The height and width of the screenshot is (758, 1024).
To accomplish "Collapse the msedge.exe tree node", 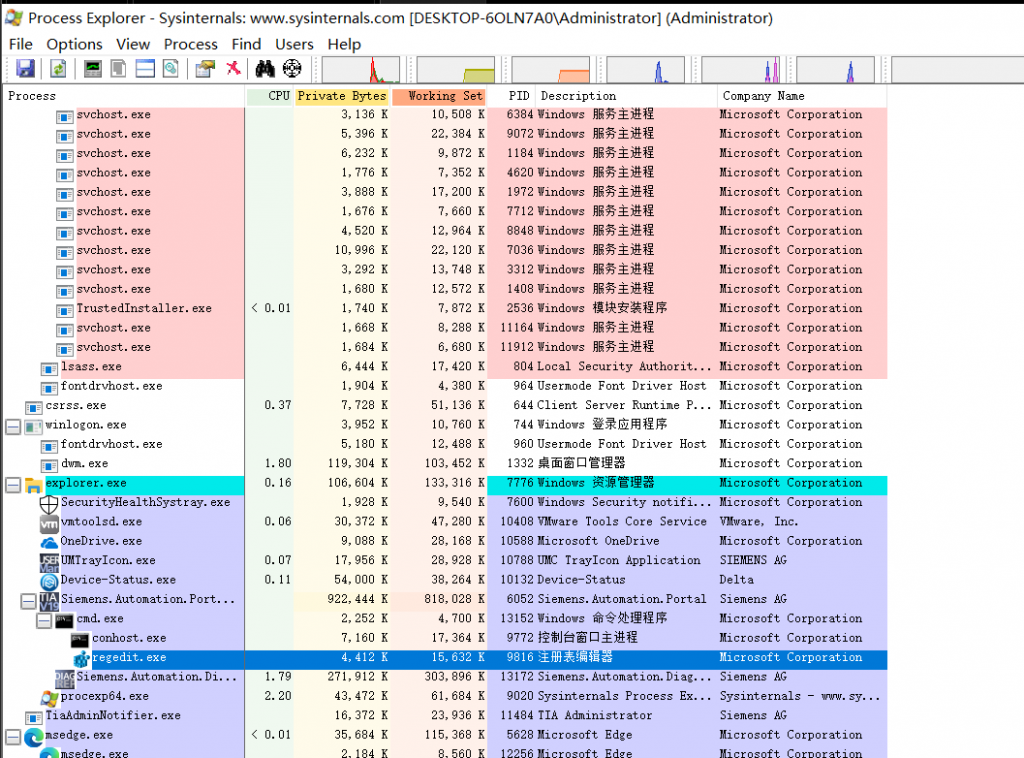I will pos(12,736).
